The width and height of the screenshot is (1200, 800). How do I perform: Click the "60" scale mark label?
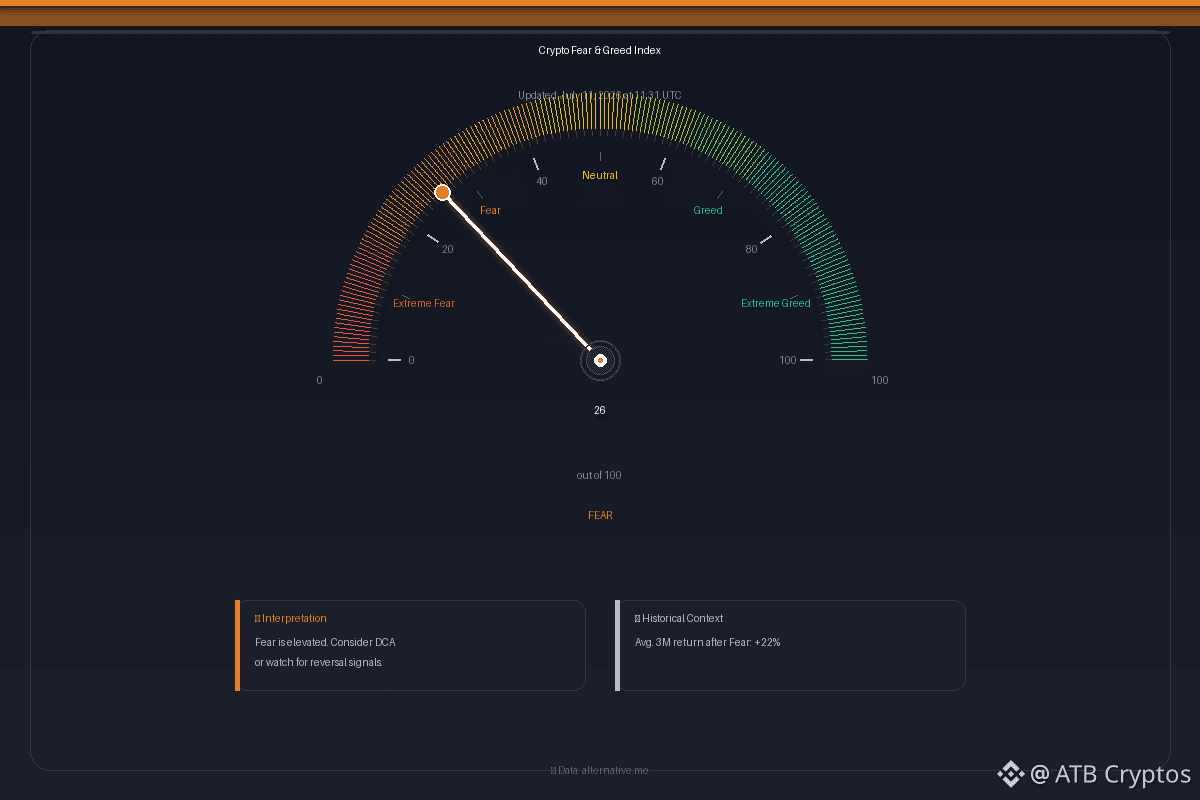click(x=657, y=181)
